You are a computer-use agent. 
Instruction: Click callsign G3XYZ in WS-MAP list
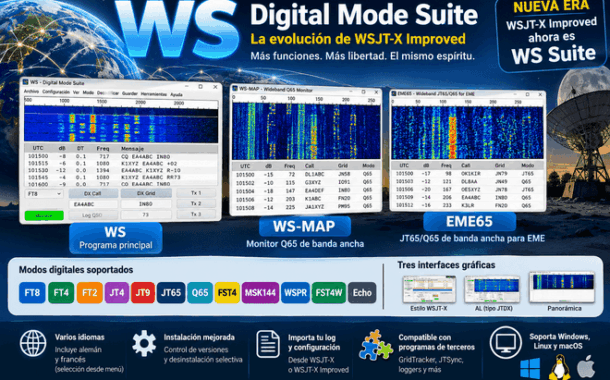(313, 182)
